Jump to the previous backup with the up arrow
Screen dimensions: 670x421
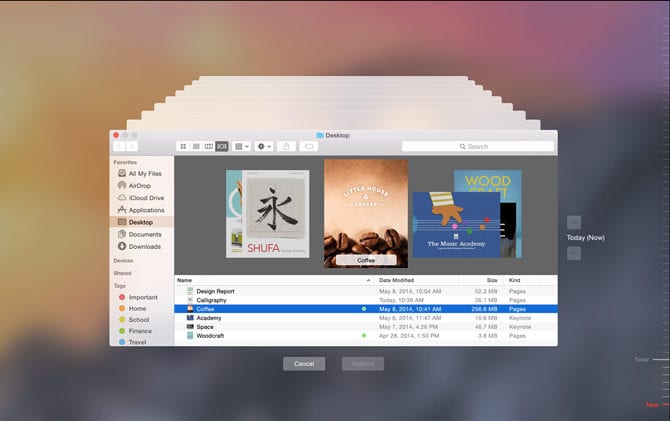click(573, 222)
